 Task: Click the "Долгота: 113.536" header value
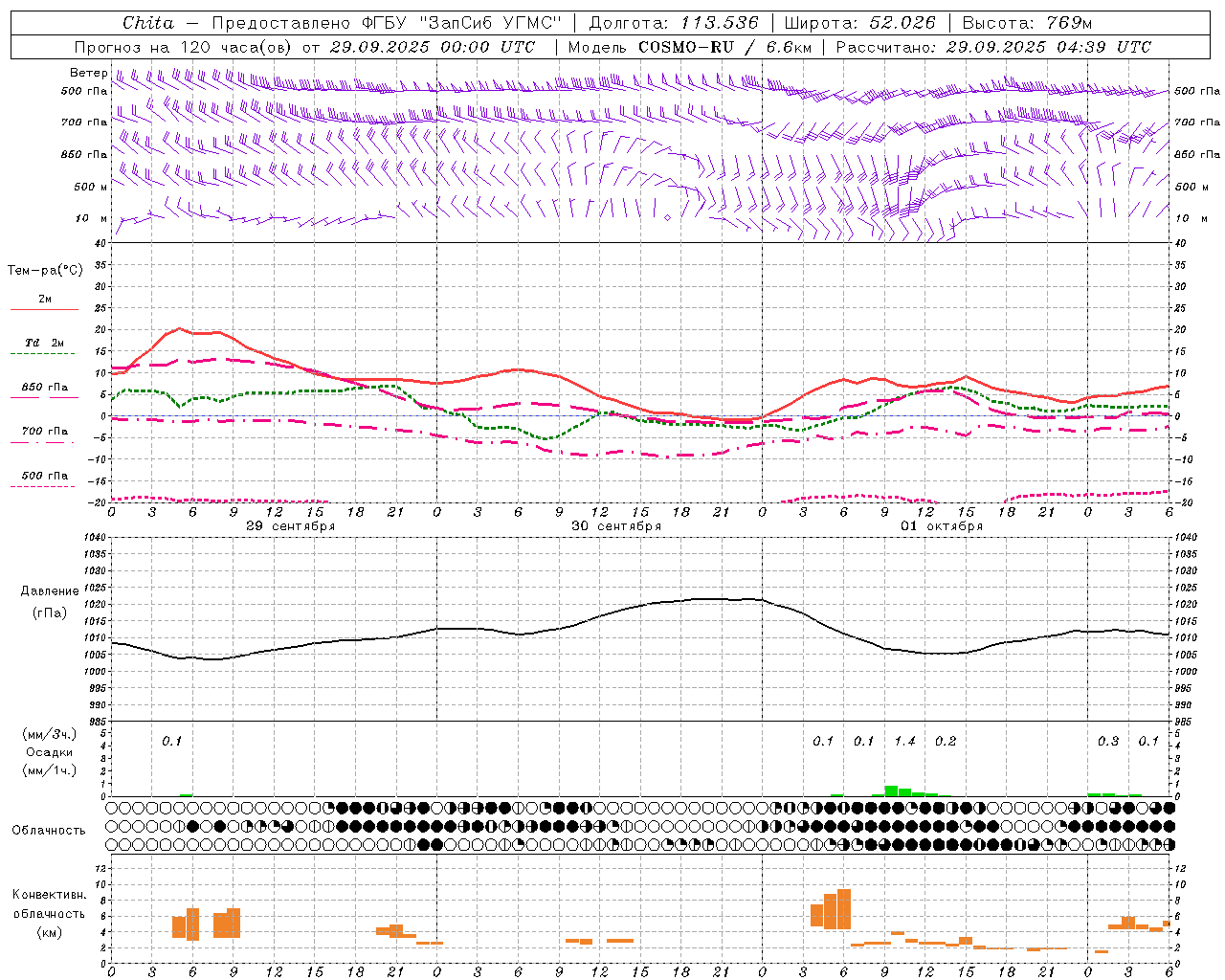(674, 23)
